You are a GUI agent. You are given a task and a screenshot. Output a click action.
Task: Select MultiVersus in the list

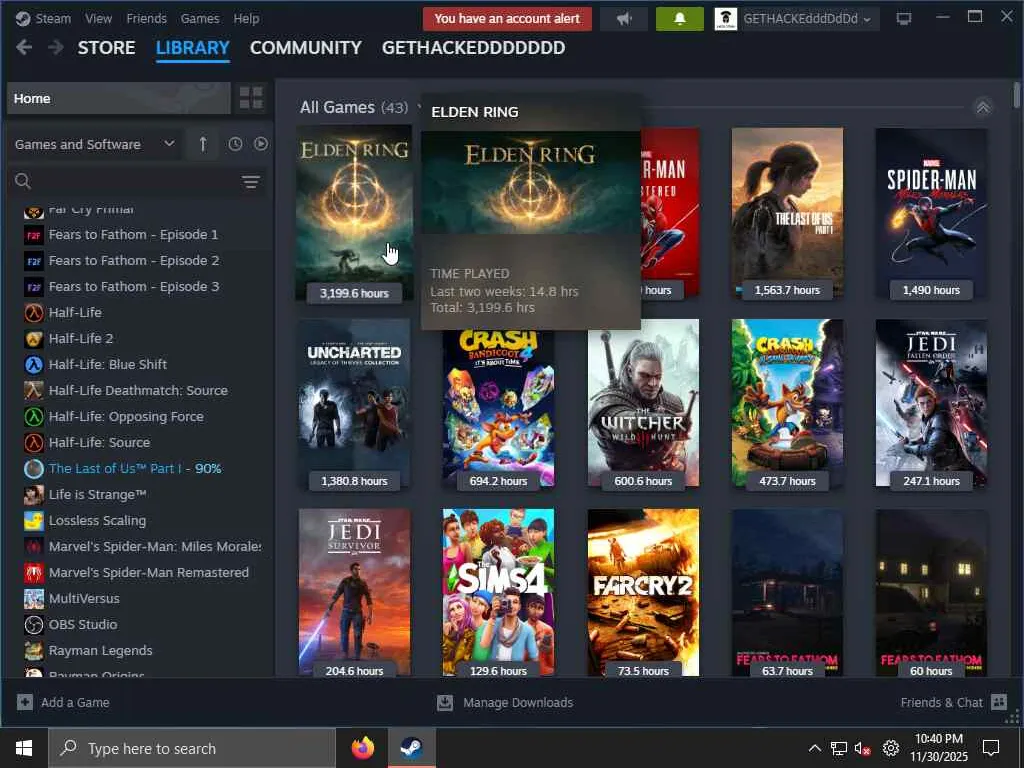84,598
